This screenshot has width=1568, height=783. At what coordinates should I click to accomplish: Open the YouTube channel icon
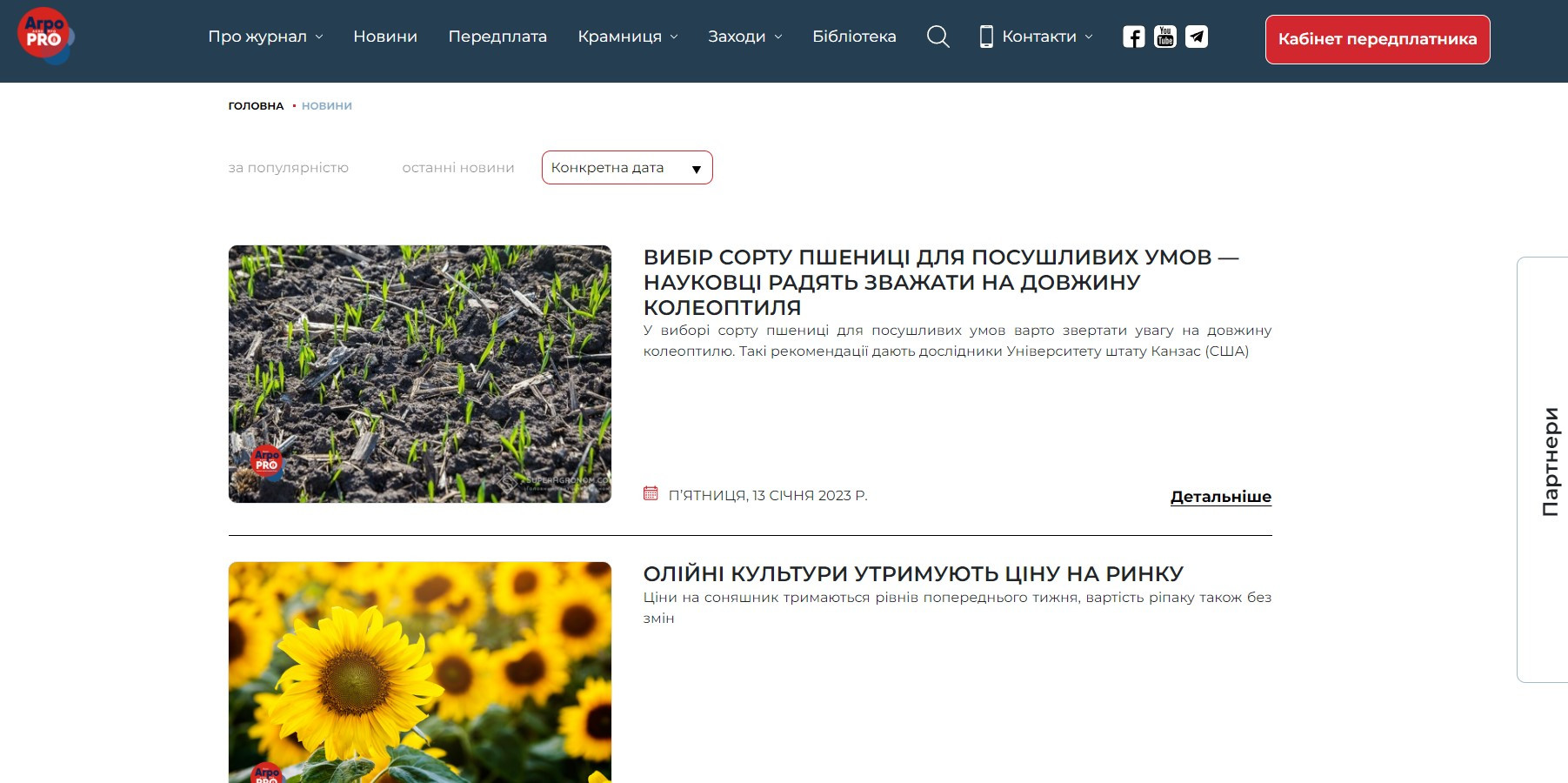click(x=1164, y=37)
